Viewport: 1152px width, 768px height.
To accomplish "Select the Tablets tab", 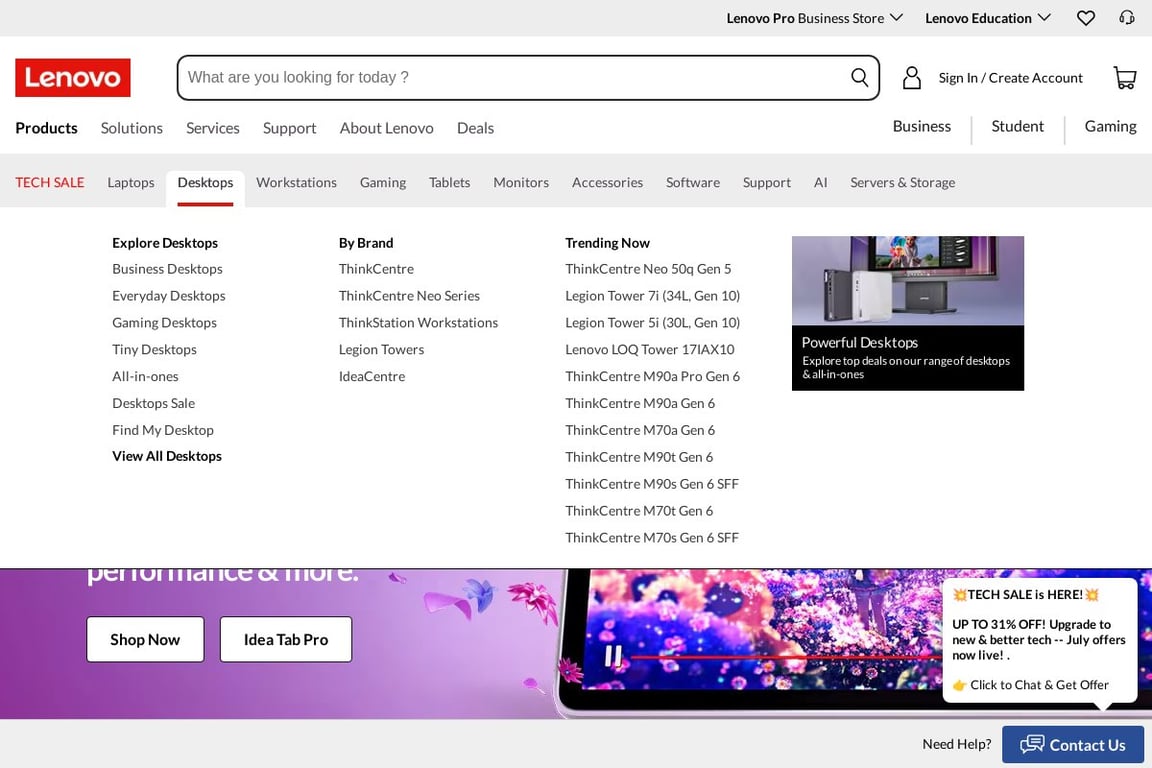I will pyautogui.click(x=450, y=182).
